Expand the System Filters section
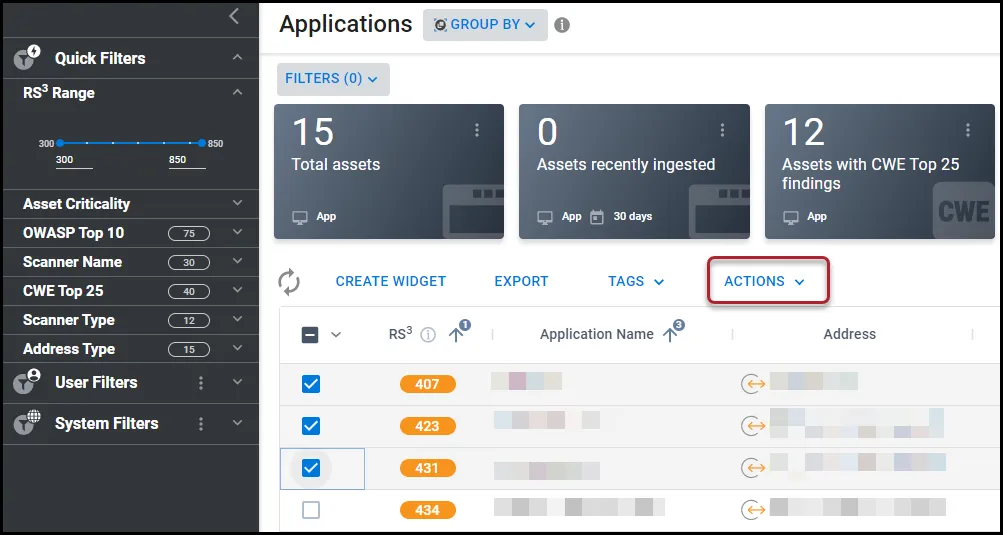 [x=237, y=423]
